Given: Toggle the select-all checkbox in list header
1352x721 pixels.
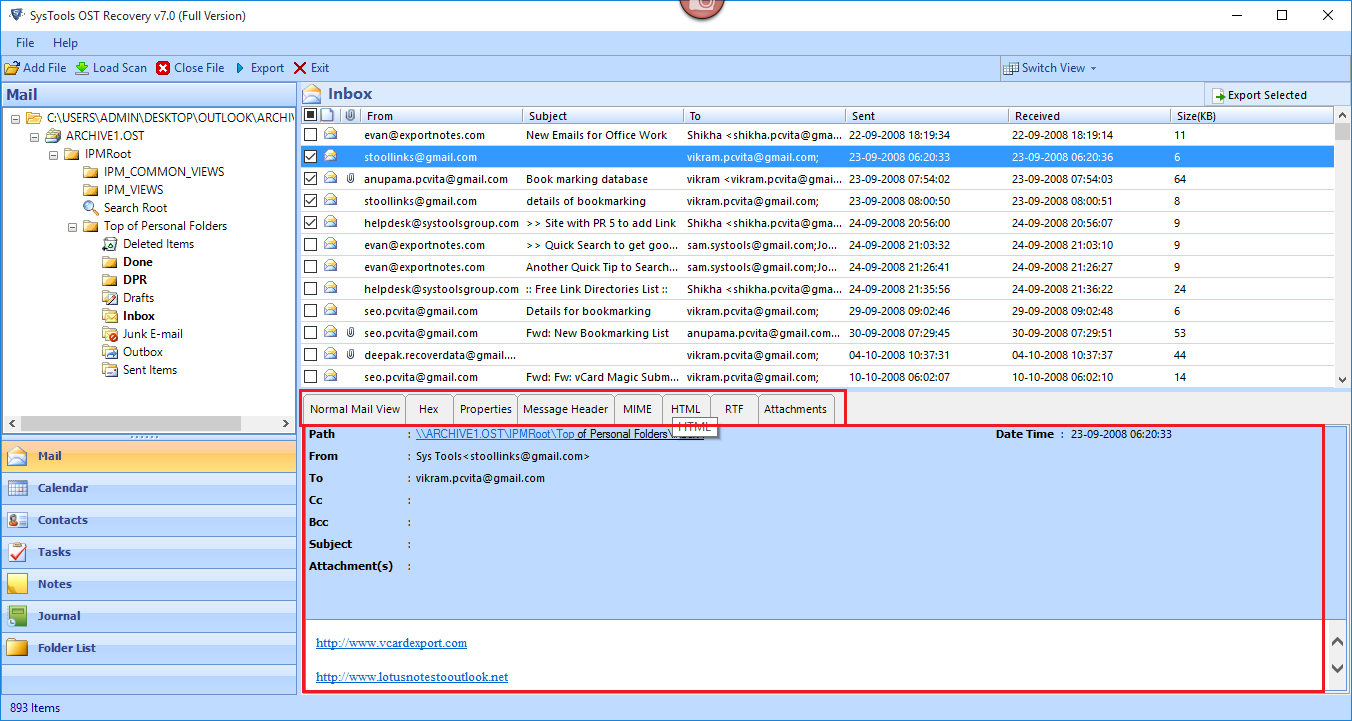Looking at the screenshot, I should [x=311, y=116].
